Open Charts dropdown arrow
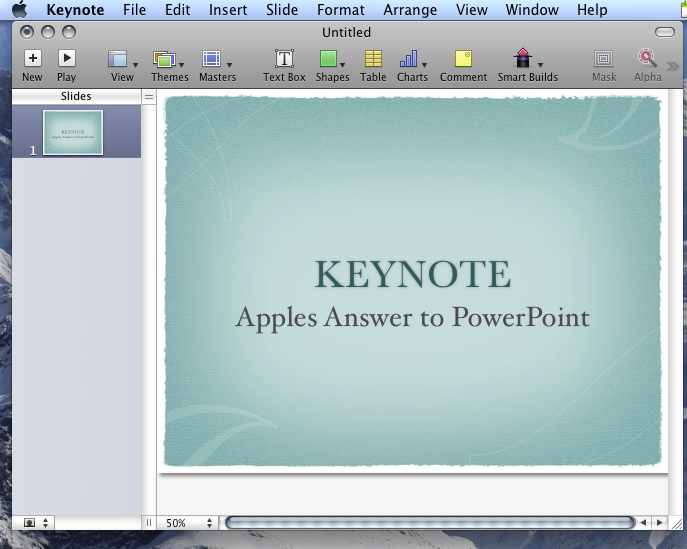 coord(424,65)
